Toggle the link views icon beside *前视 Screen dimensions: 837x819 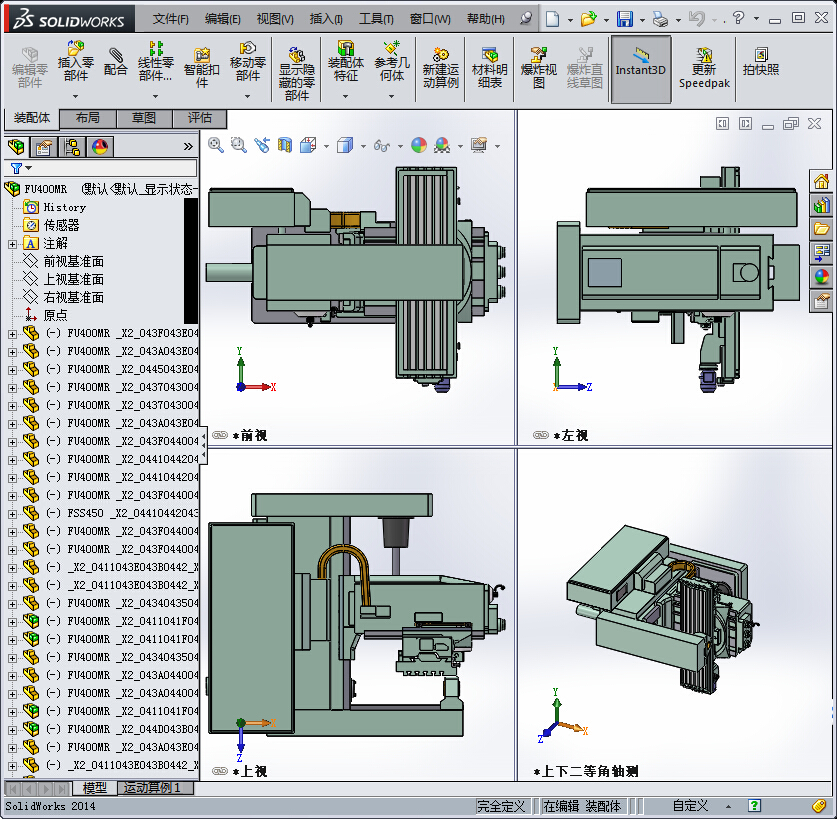pyautogui.click(x=219, y=436)
